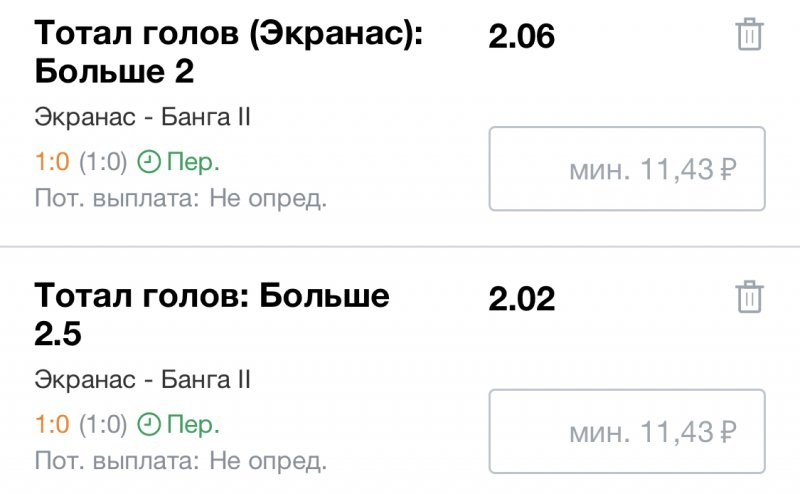Click gray (1:0) period score in the 2.02 bet
The height and width of the screenshot is (494, 800).
point(103,424)
